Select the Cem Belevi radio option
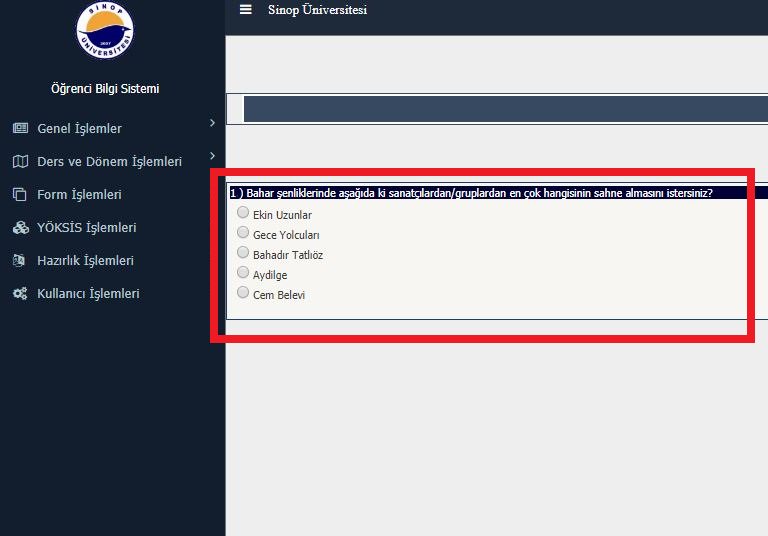The height and width of the screenshot is (536, 768). tap(242, 292)
